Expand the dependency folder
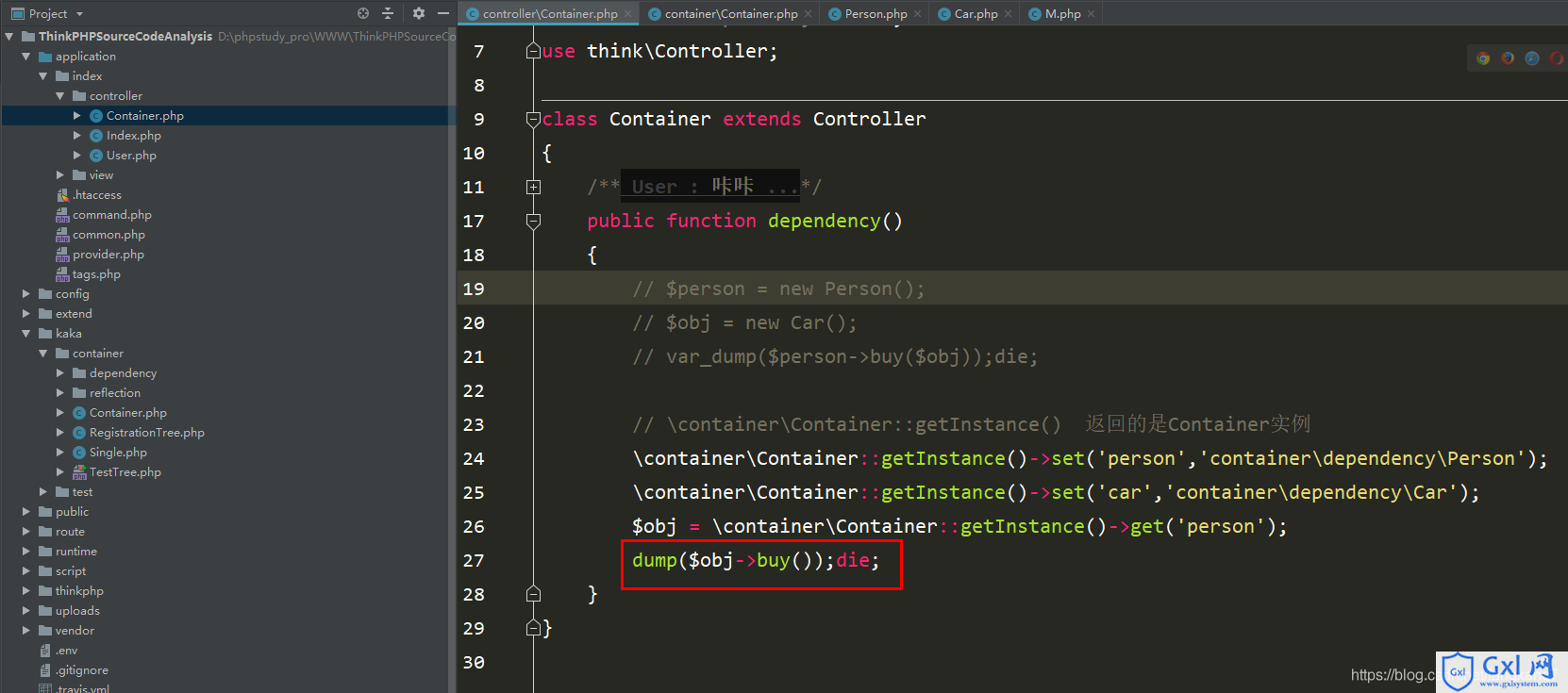The height and width of the screenshot is (693, 1568). click(x=60, y=373)
